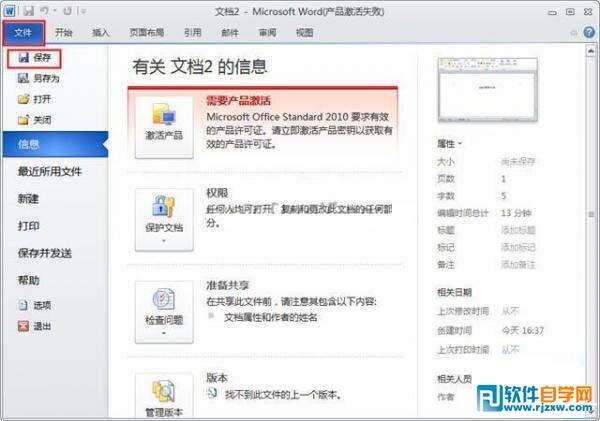Click the 相关日期 heading
Image resolution: width=600 pixels, height=421 pixels.
[x=454, y=292]
